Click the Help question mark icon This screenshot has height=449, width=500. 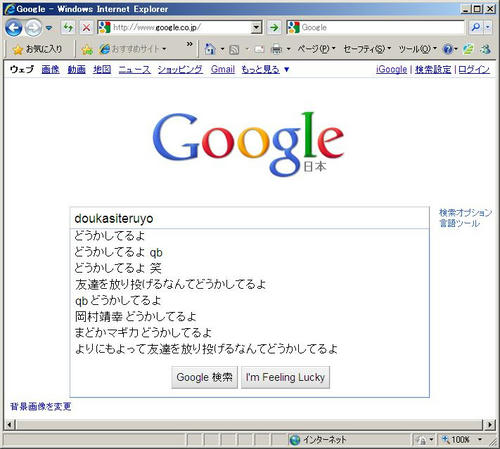coord(448,49)
